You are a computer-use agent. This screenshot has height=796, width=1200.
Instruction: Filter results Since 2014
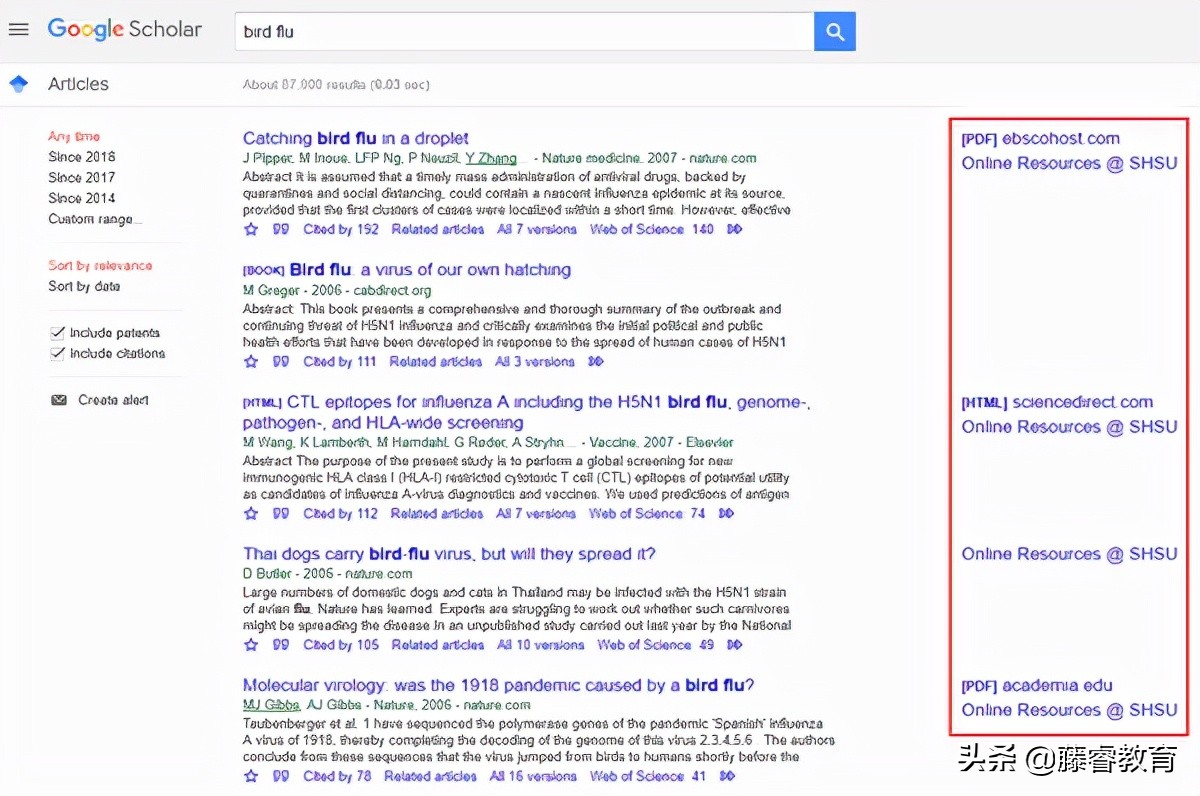(82, 198)
